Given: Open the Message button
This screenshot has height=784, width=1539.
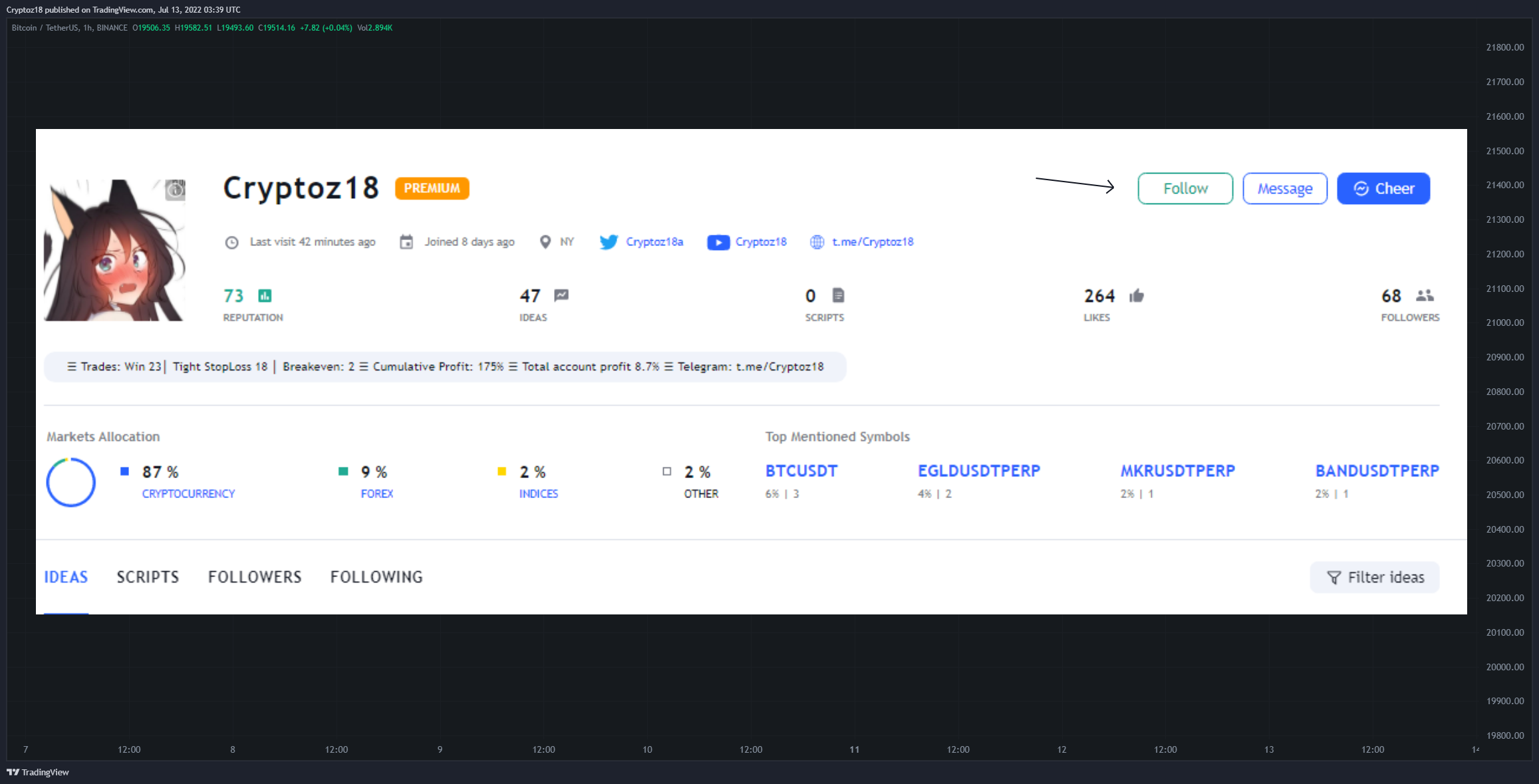Looking at the screenshot, I should point(1285,188).
